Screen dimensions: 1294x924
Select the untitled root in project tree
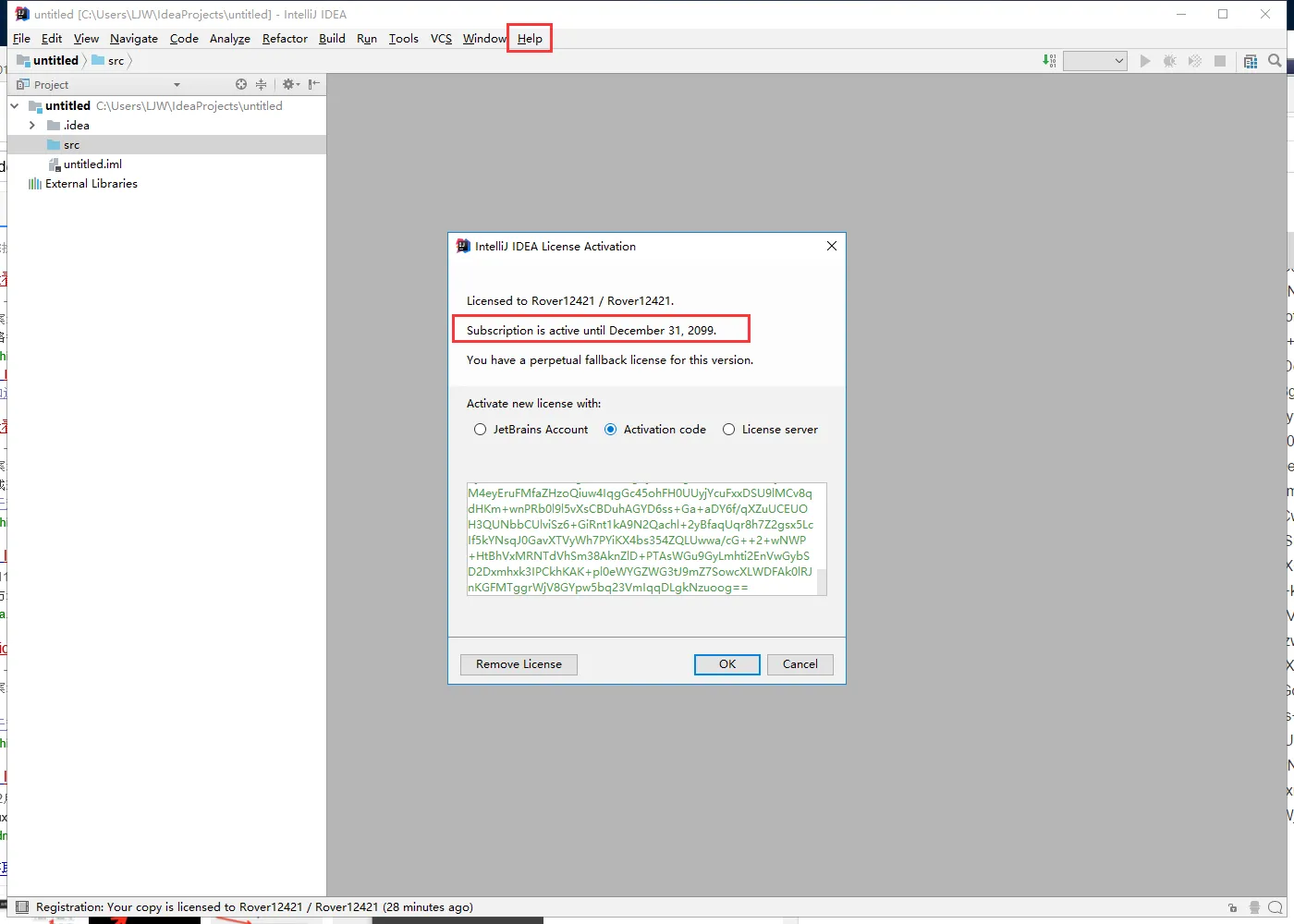click(x=166, y=106)
